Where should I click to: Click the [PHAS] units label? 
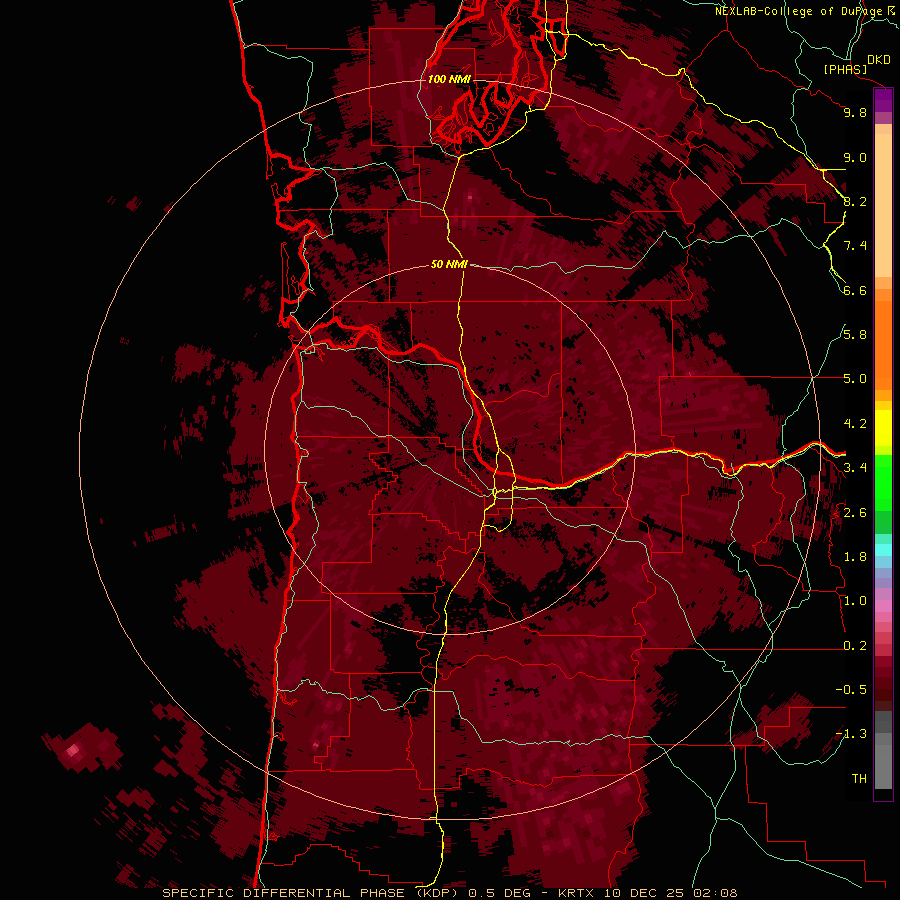(845, 70)
